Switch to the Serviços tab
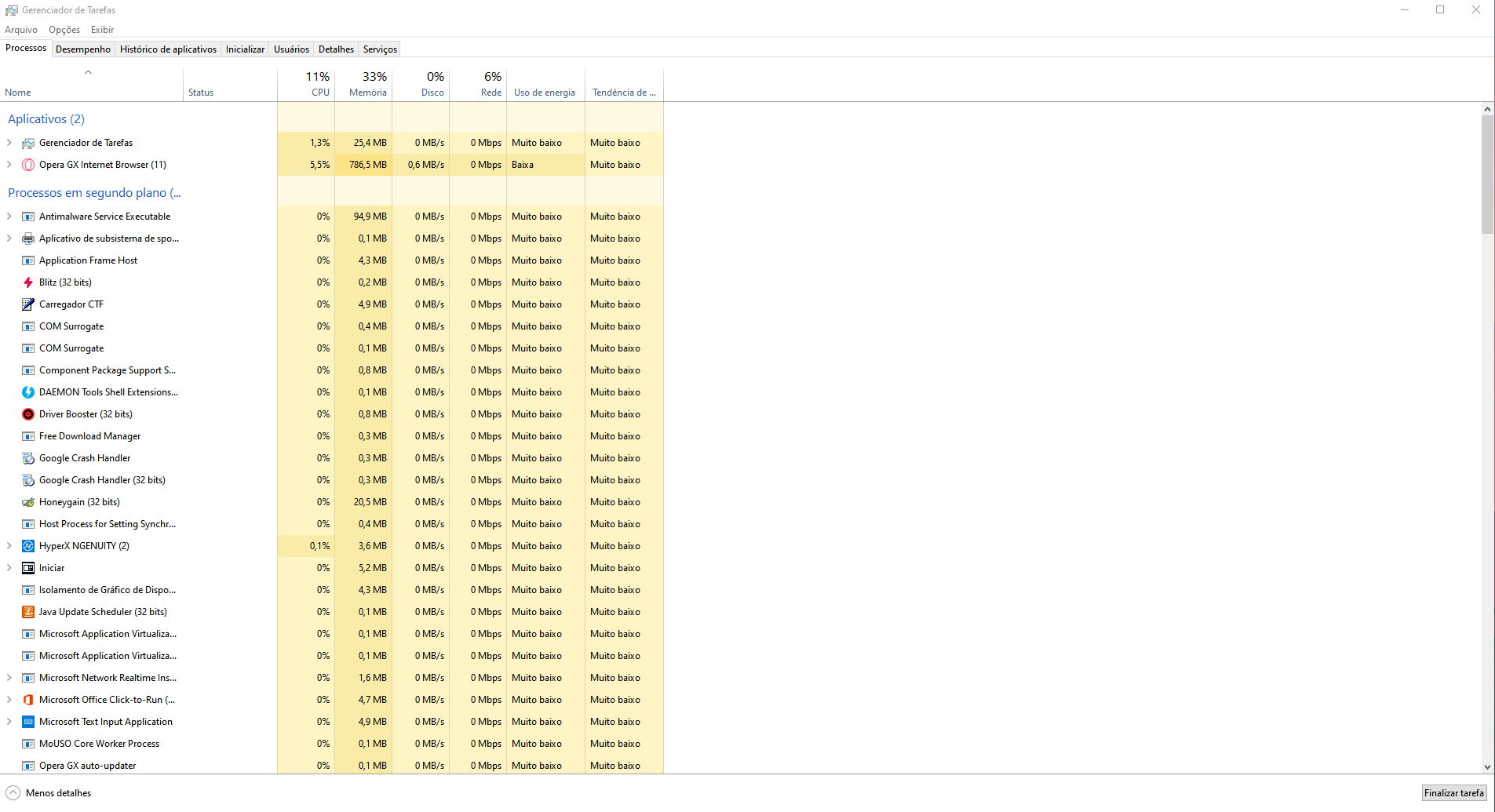Screen dimensions: 1495x812 pyautogui.click(x=380, y=49)
